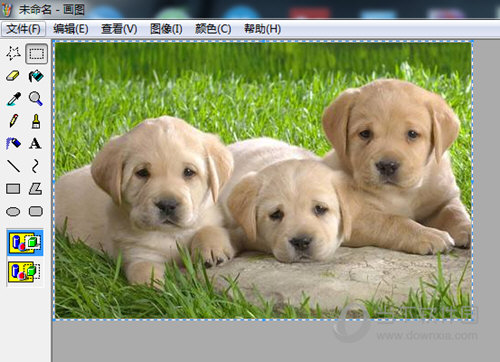
Task: Choose the straight Line tool
Action: pos(13,166)
